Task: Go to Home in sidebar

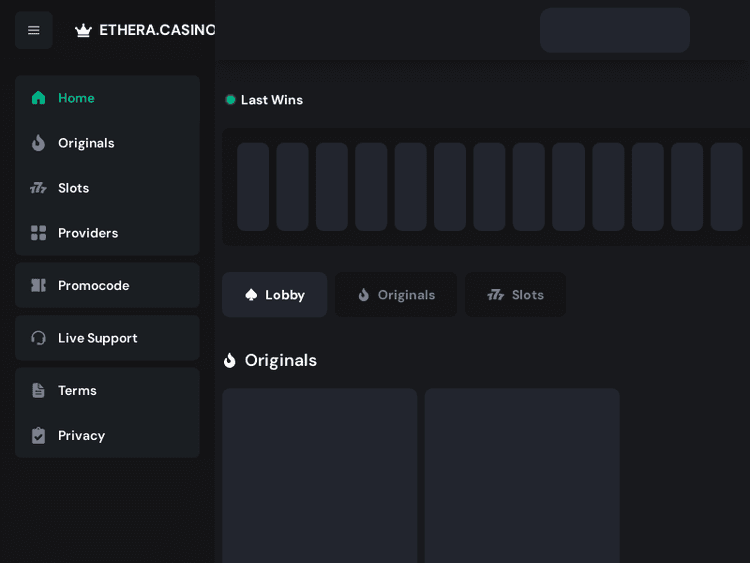Action: 107,98
